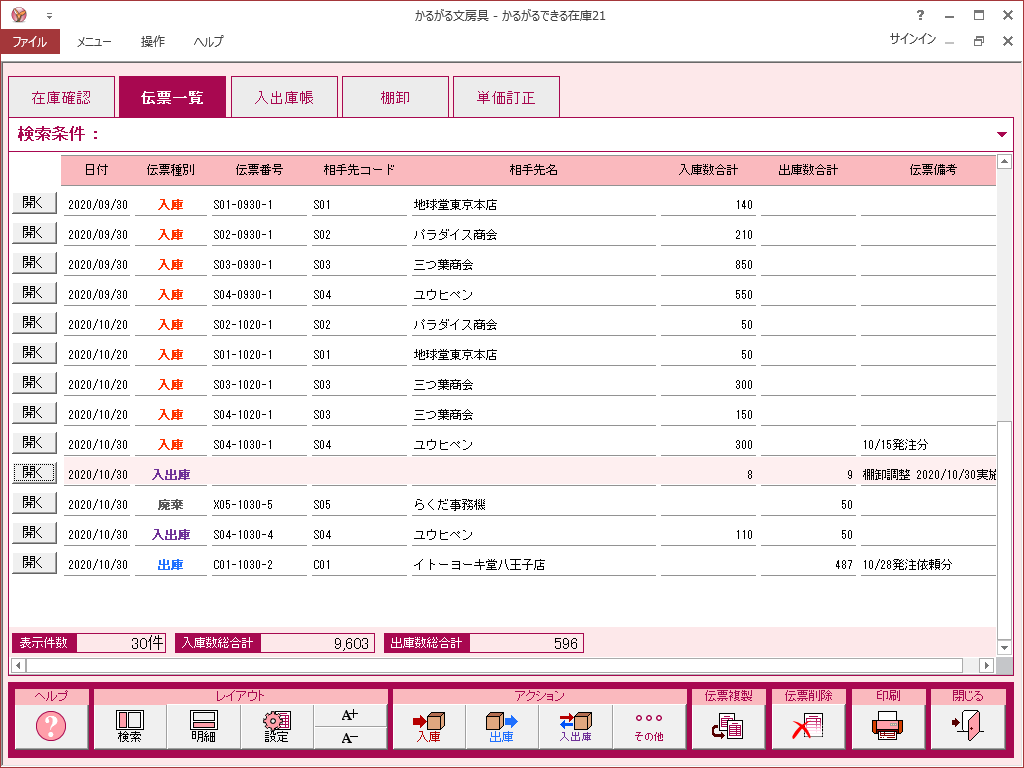The width and height of the screenshot is (1024, 768).
Task: Open quick access toolbar customize arrow
Action: click(x=49, y=16)
